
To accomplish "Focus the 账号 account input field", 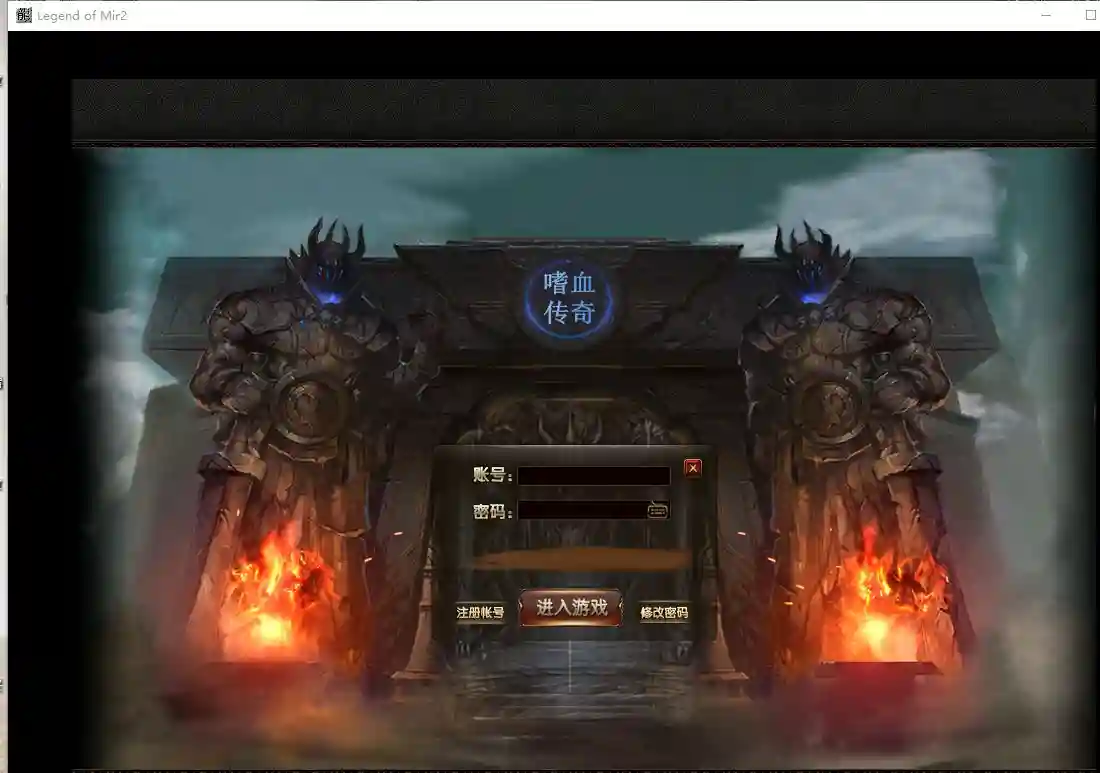I will coord(593,476).
